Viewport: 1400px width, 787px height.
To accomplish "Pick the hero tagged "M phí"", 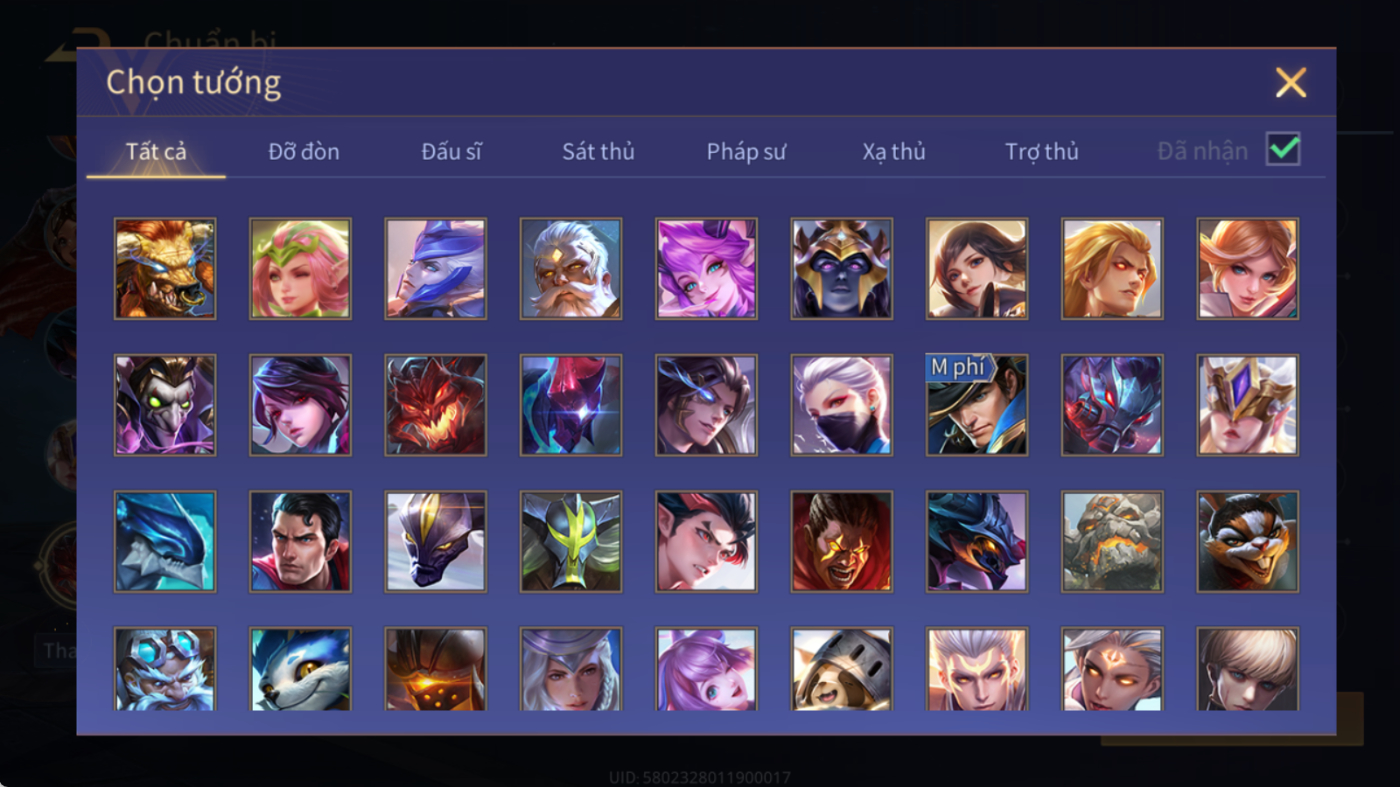I will 977,405.
